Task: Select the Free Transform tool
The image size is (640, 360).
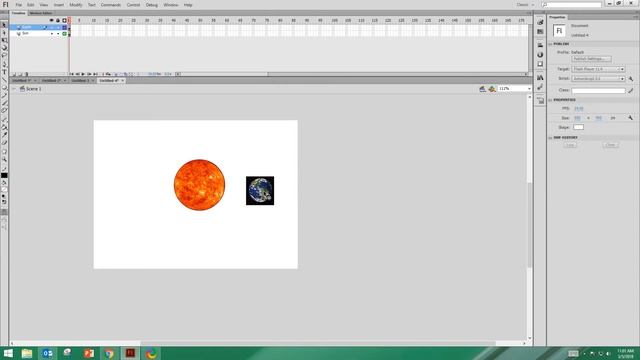Action: [4, 40]
